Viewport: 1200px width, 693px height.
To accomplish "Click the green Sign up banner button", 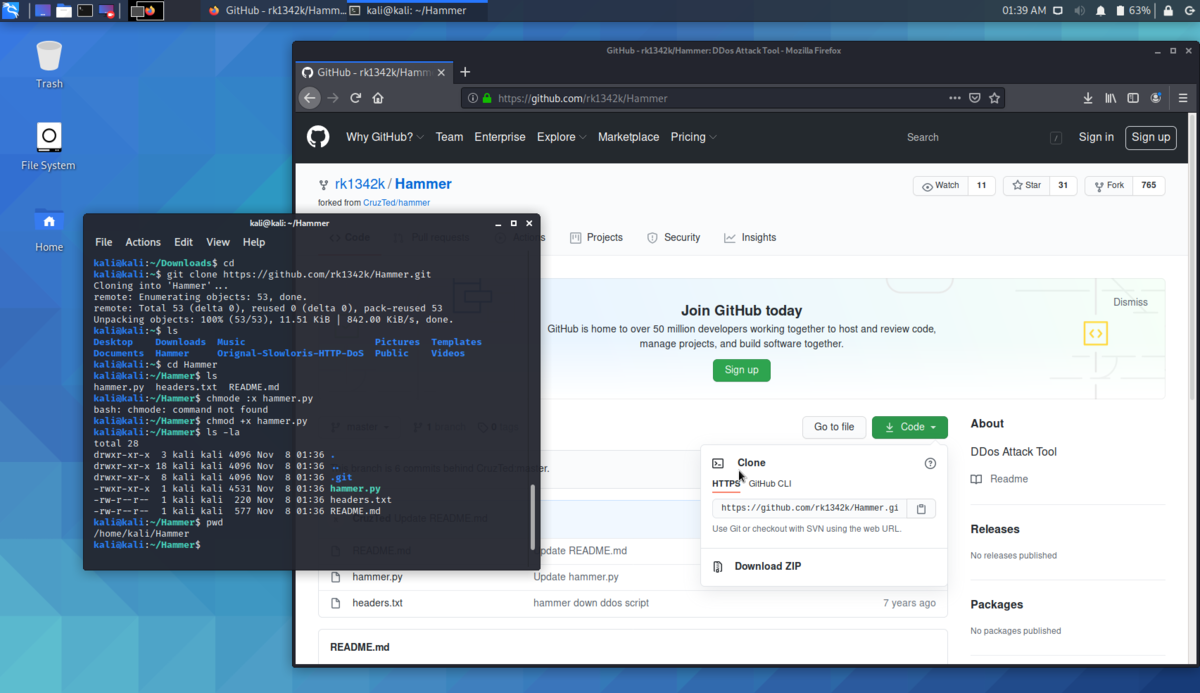I will (741, 369).
